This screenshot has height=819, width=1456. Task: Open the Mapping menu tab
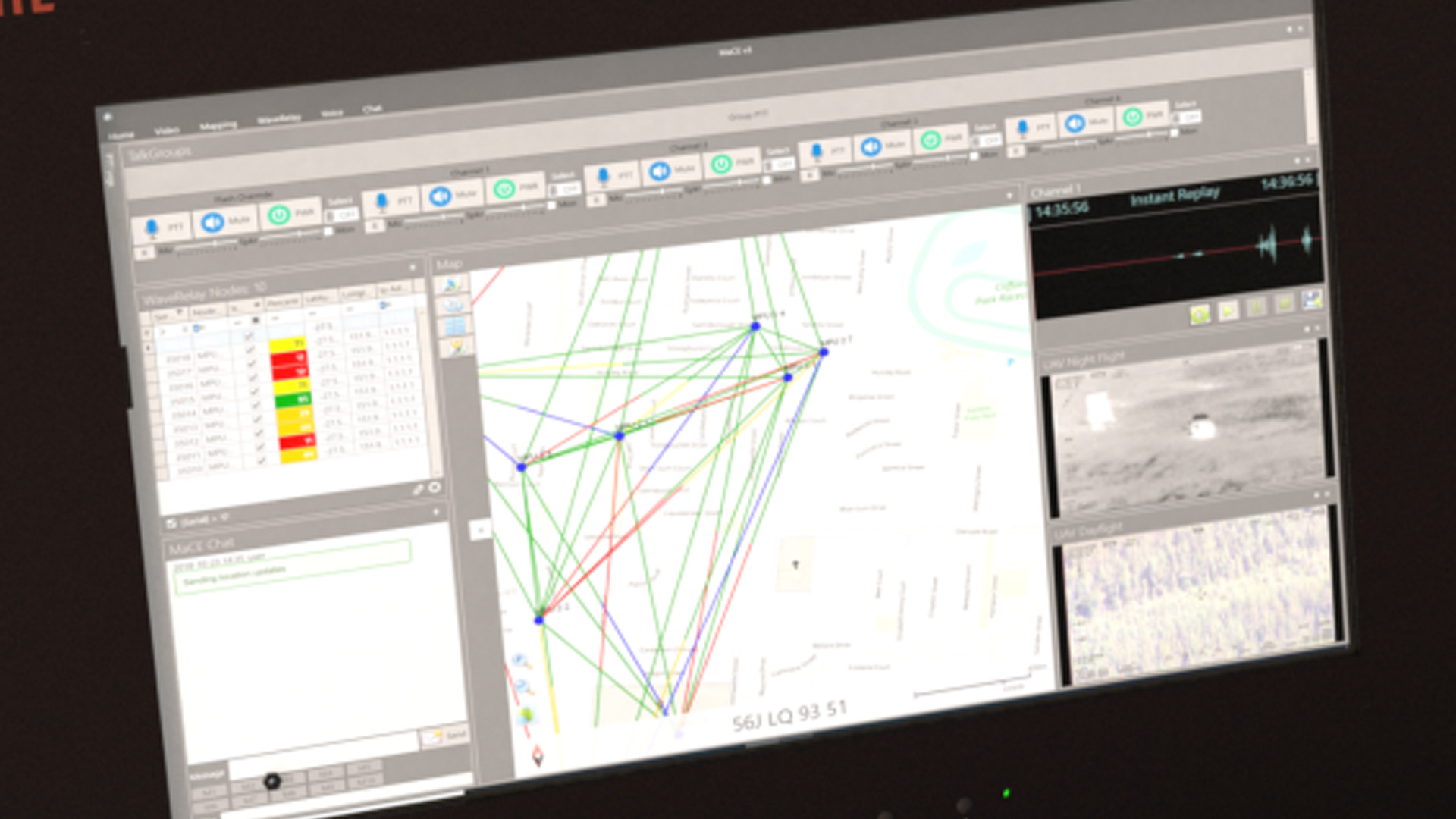click(218, 125)
